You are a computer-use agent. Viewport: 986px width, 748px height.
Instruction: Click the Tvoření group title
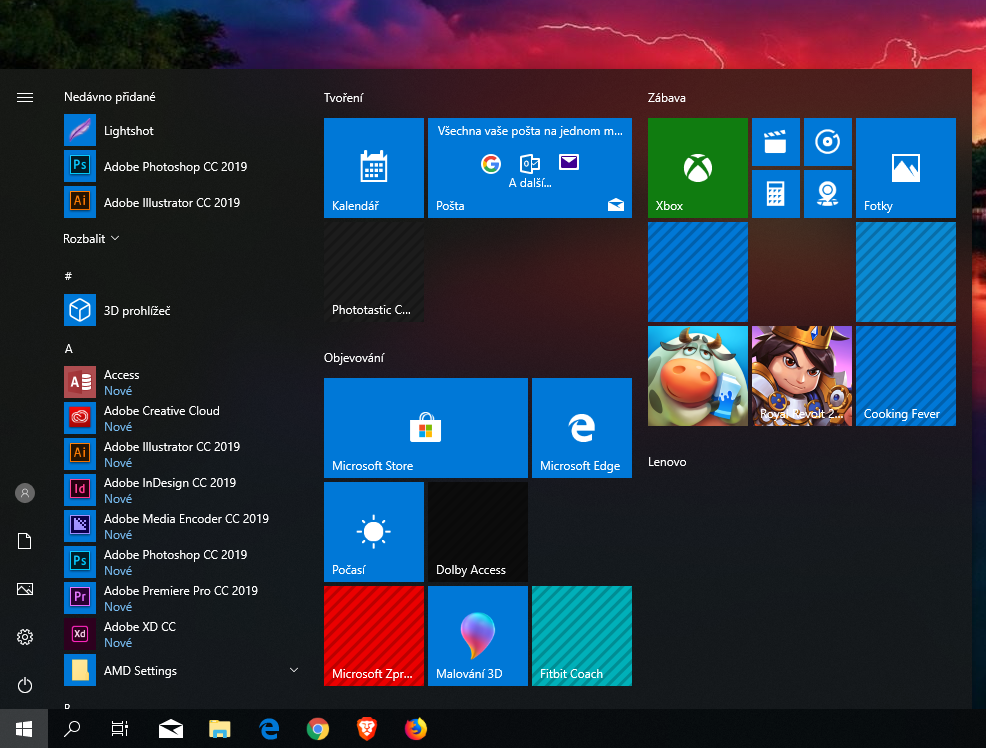[x=343, y=97]
